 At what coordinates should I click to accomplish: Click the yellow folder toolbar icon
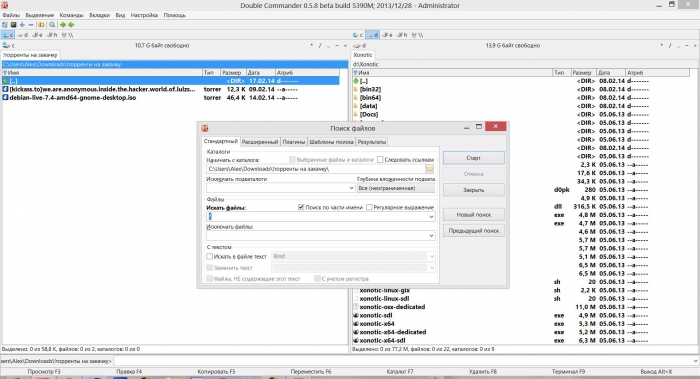[x=41, y=25]
